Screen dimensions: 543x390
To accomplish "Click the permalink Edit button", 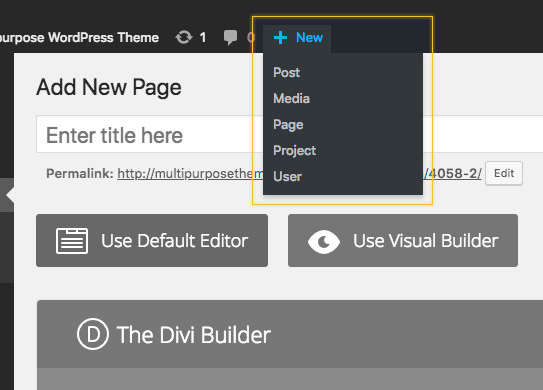I will (x=504, y=173).
